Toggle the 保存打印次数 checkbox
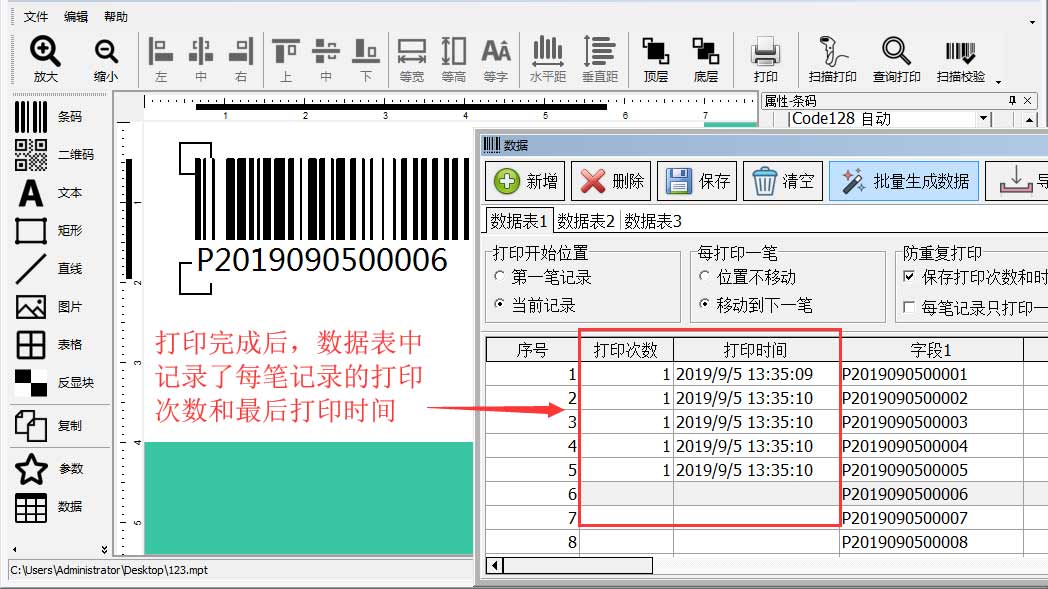This screenshot has height=589, width=1048. pos(909,277)
